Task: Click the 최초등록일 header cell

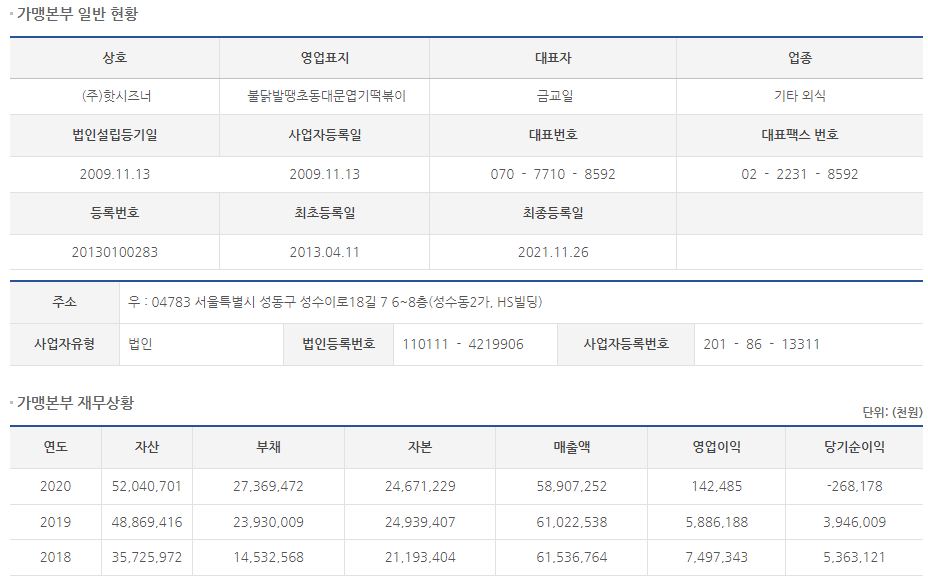Action: click(324, 213)
